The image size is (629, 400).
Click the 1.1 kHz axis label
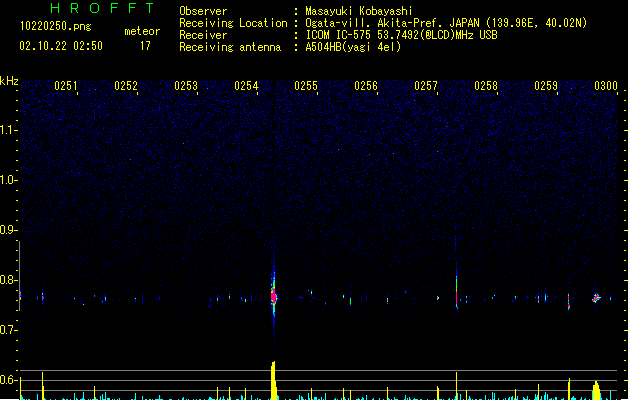tap(8, 130)
